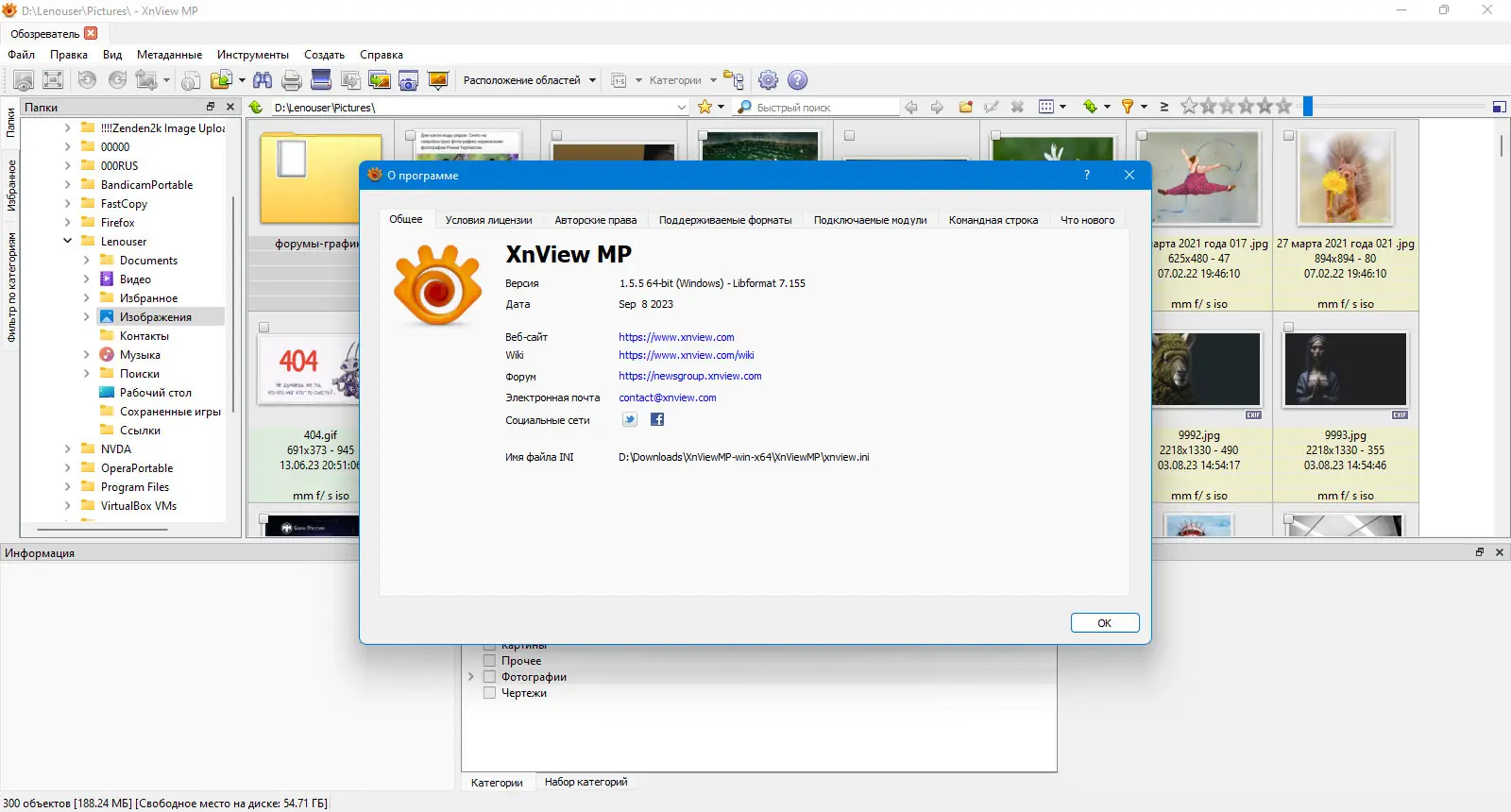
Task: Click the thumbnail view mode grid icon
Action: (x=1046, y=107)
